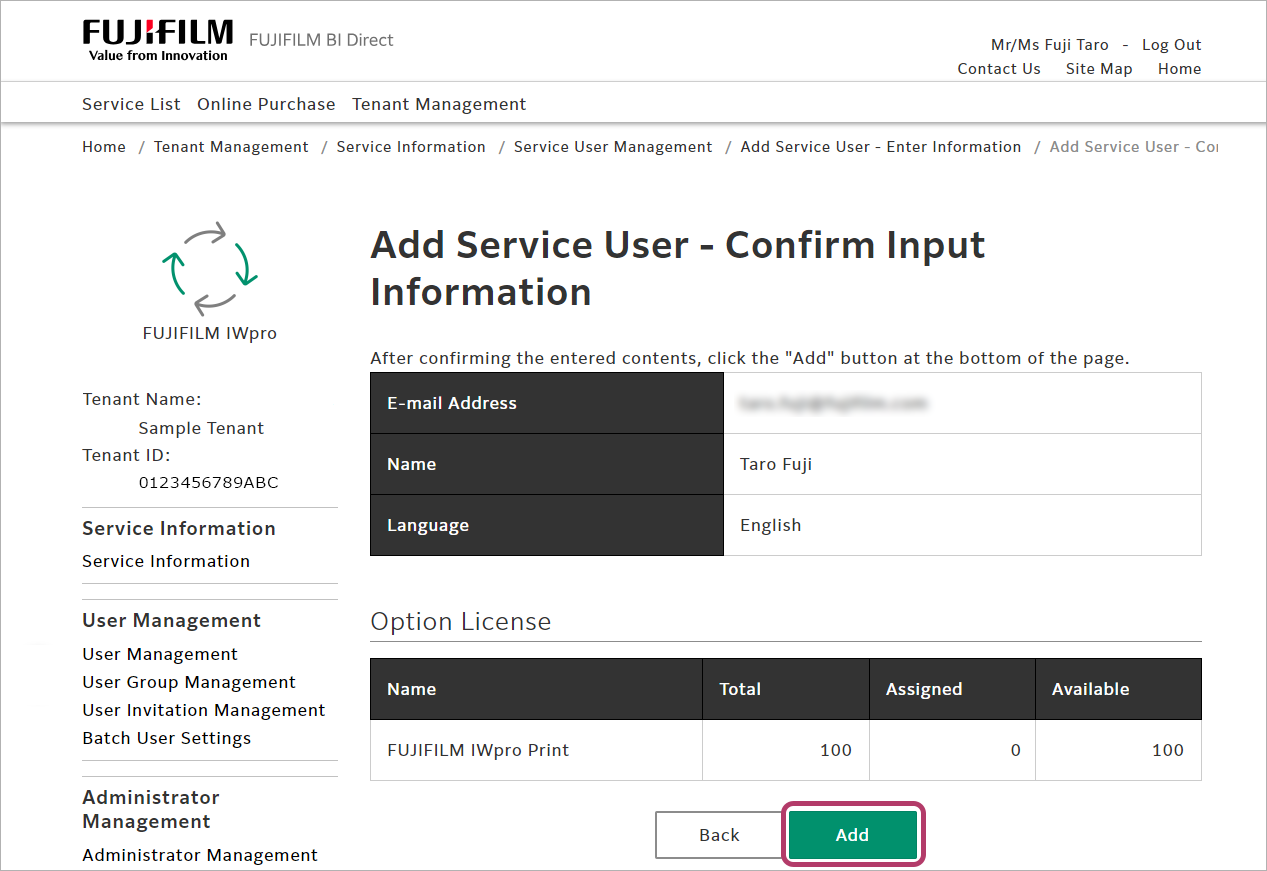Open the Service List menu
The width and height of the screenshot is (1267, 871).
click(131, 104)
